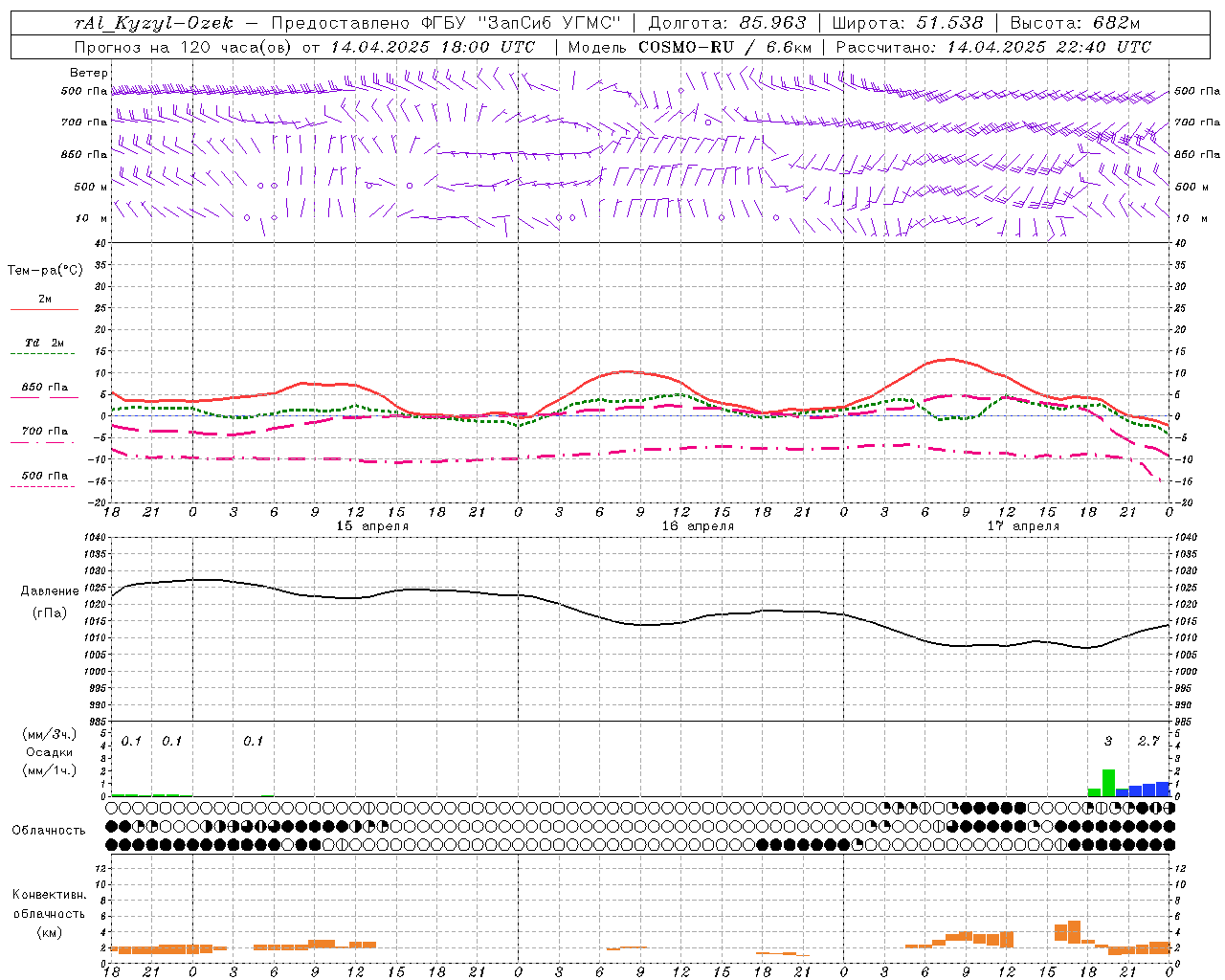The height and width of the screenshot is (980, 1225).
Task: Click the right-side 700 гПа wind level label
Action: coord(1197,122)
